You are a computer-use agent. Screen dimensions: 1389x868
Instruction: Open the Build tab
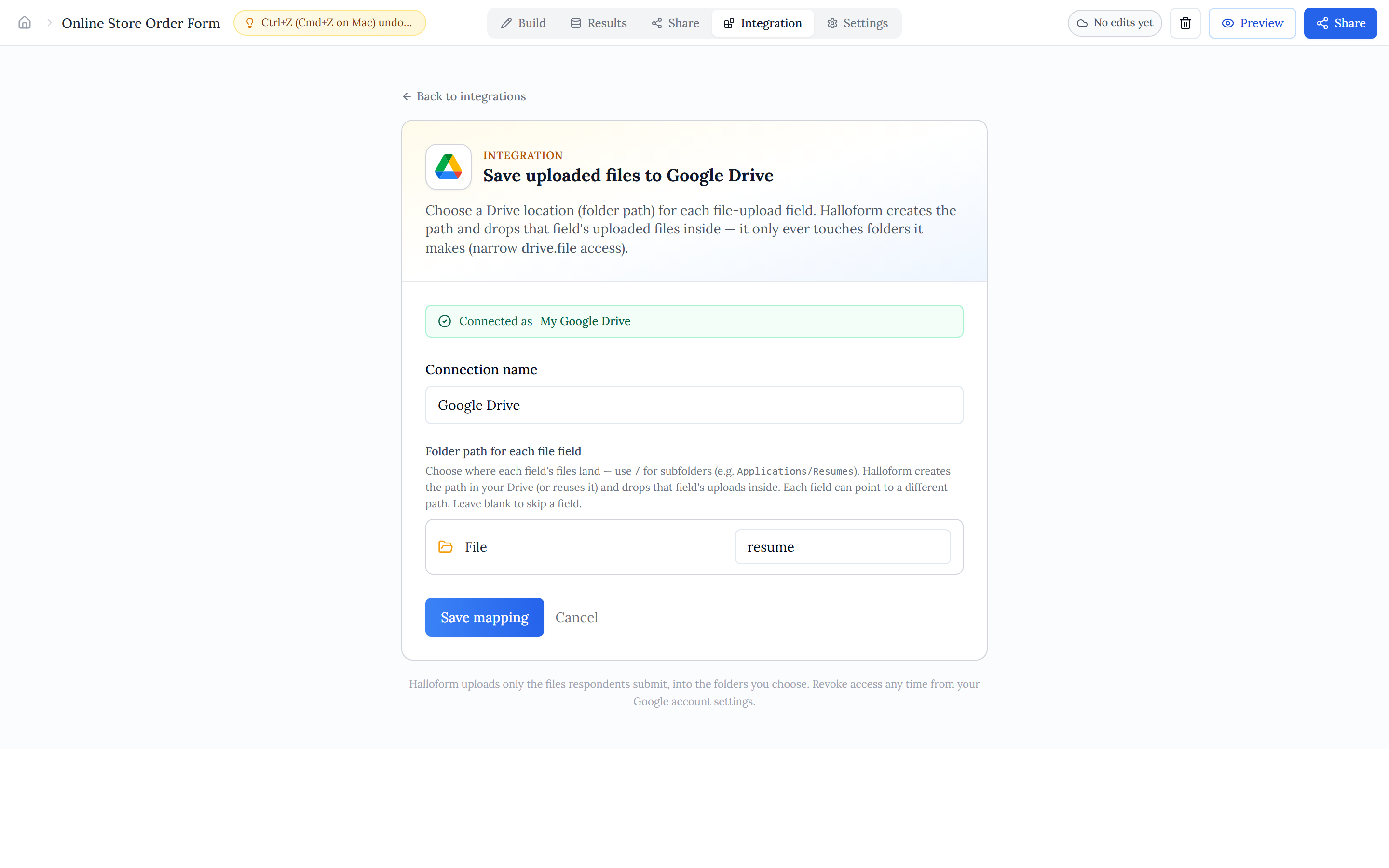coord(523,23)
